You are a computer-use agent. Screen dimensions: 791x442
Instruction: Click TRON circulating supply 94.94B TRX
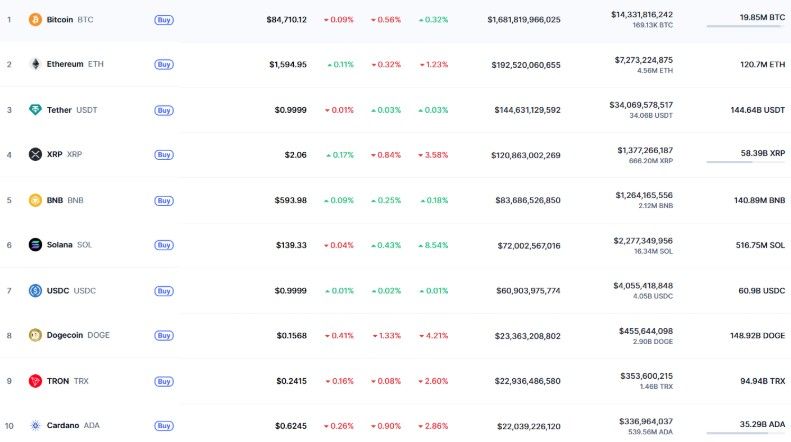click(x=763, y=381)
